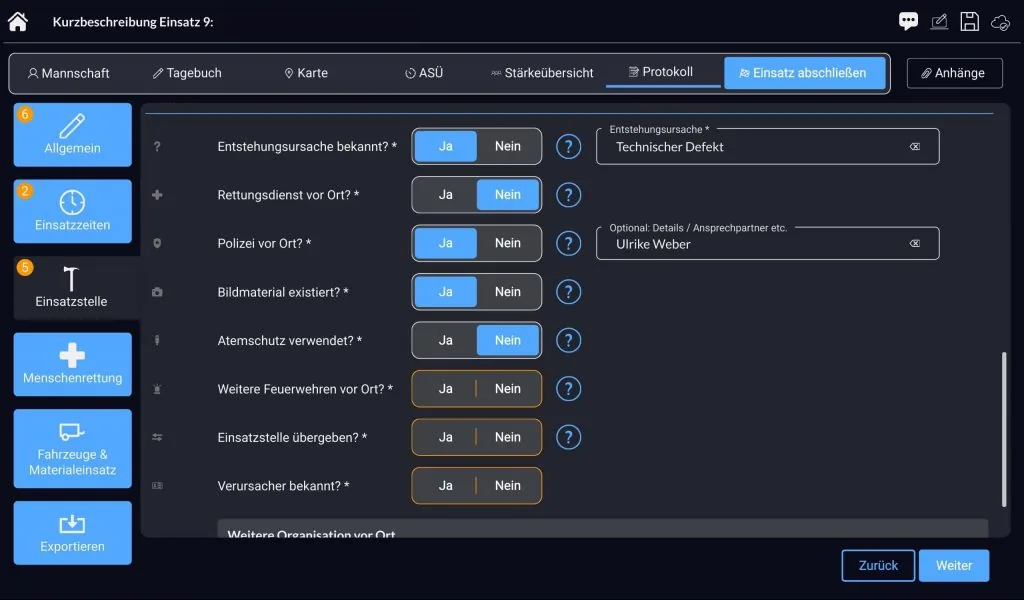Image resolution: width=1024 pixels, height=600 pixels.
Task: Switch to the Tagebuch tab
Action: click(187, 73)
